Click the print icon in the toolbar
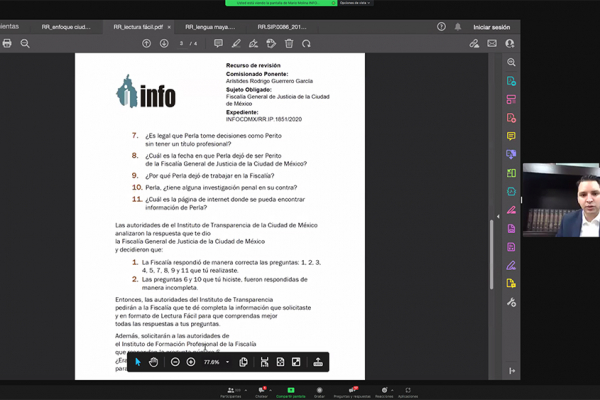The width and height of the screenshot is (600, 400). point(7,43)
